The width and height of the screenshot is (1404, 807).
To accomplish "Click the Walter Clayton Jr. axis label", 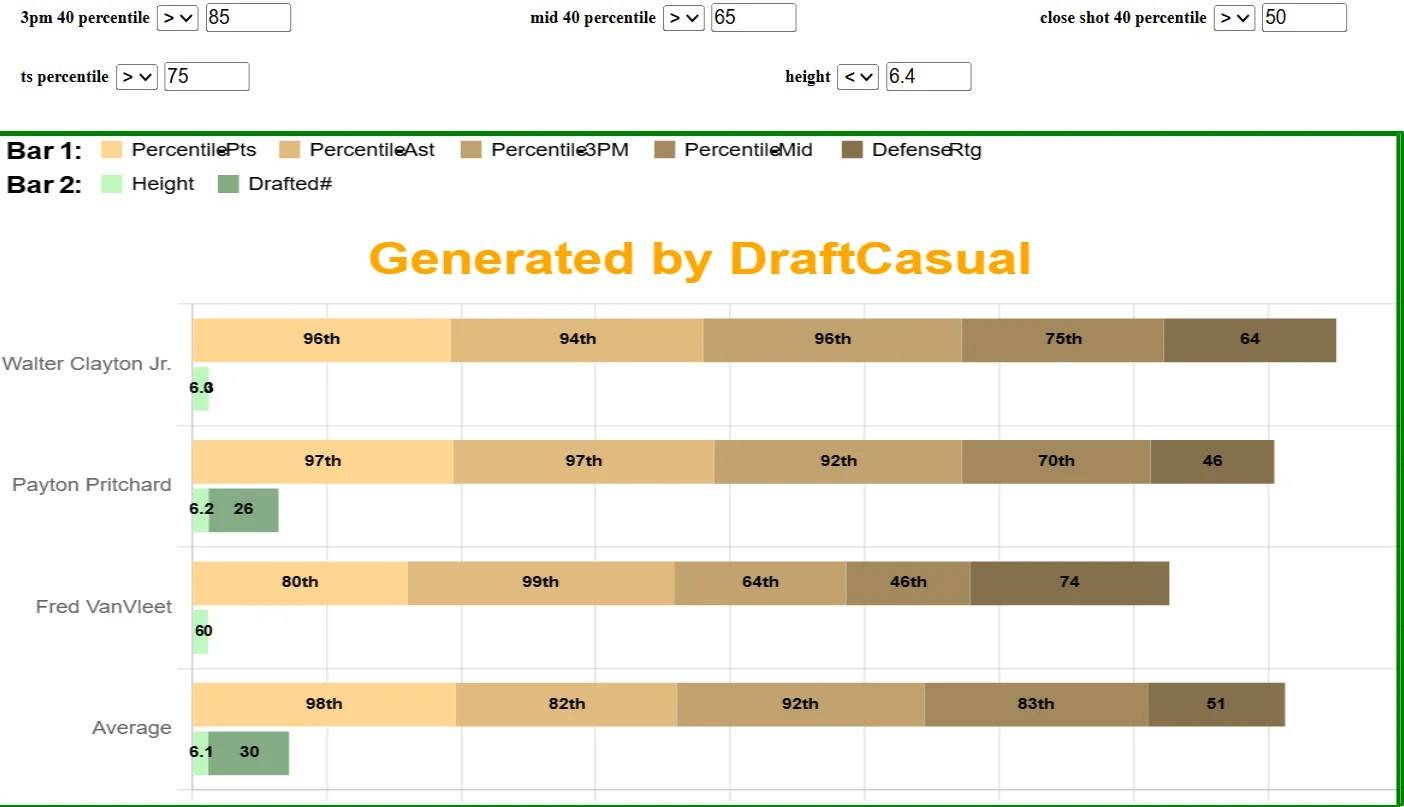I will point(87,364).
